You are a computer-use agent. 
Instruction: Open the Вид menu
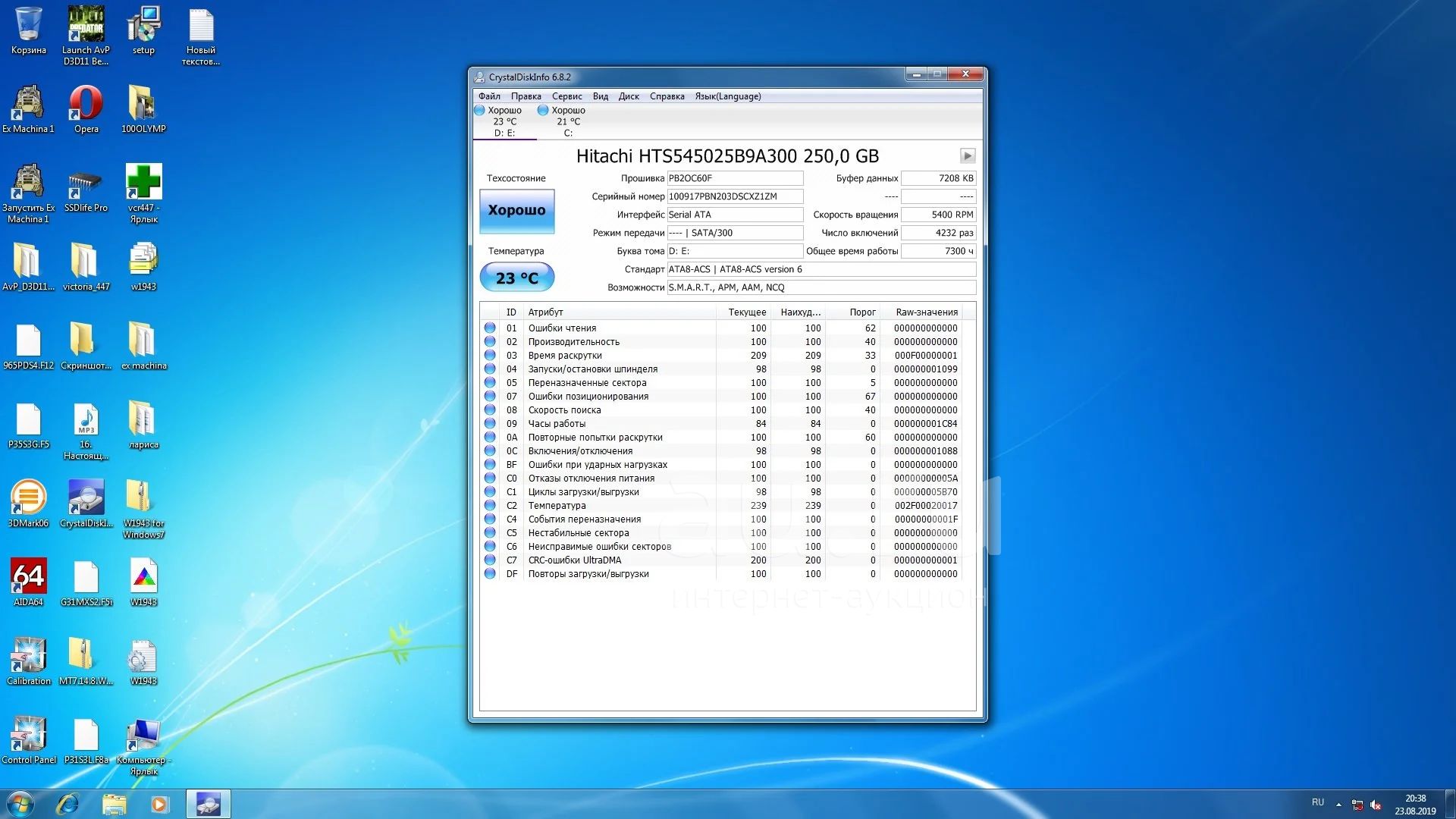(601, 96)
